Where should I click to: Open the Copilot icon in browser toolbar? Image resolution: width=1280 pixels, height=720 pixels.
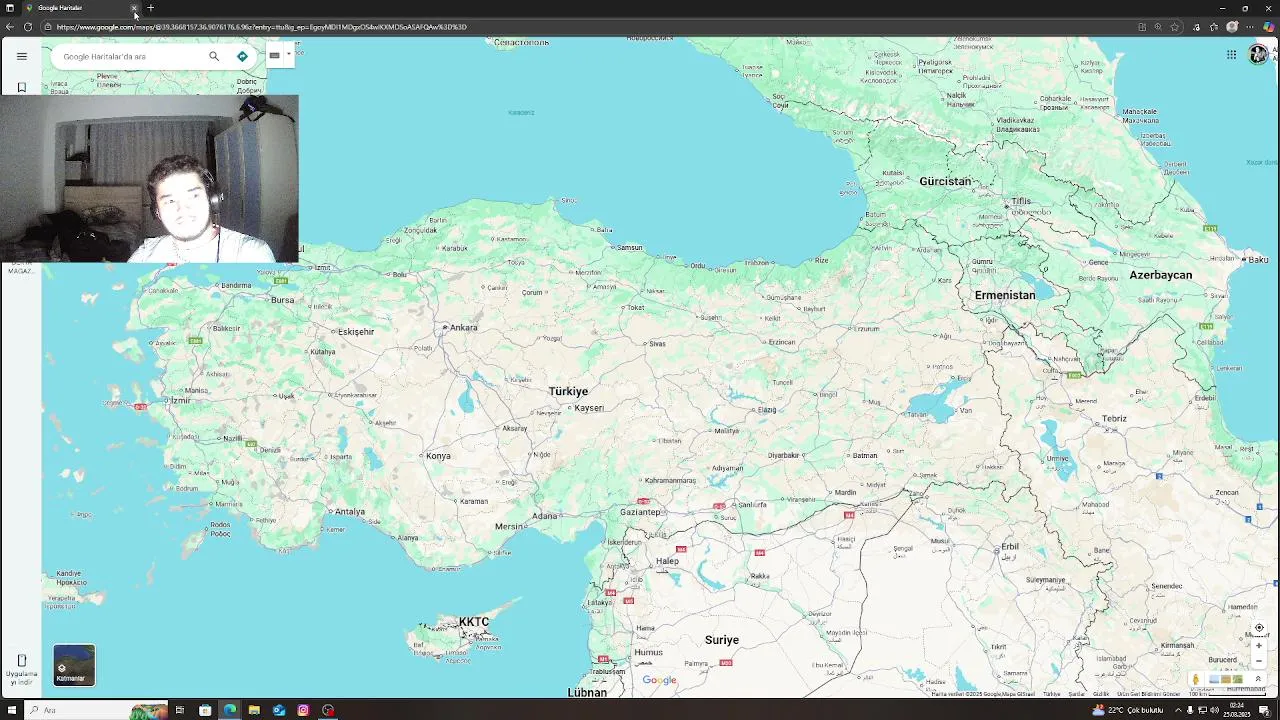[x=1268, y=27]
